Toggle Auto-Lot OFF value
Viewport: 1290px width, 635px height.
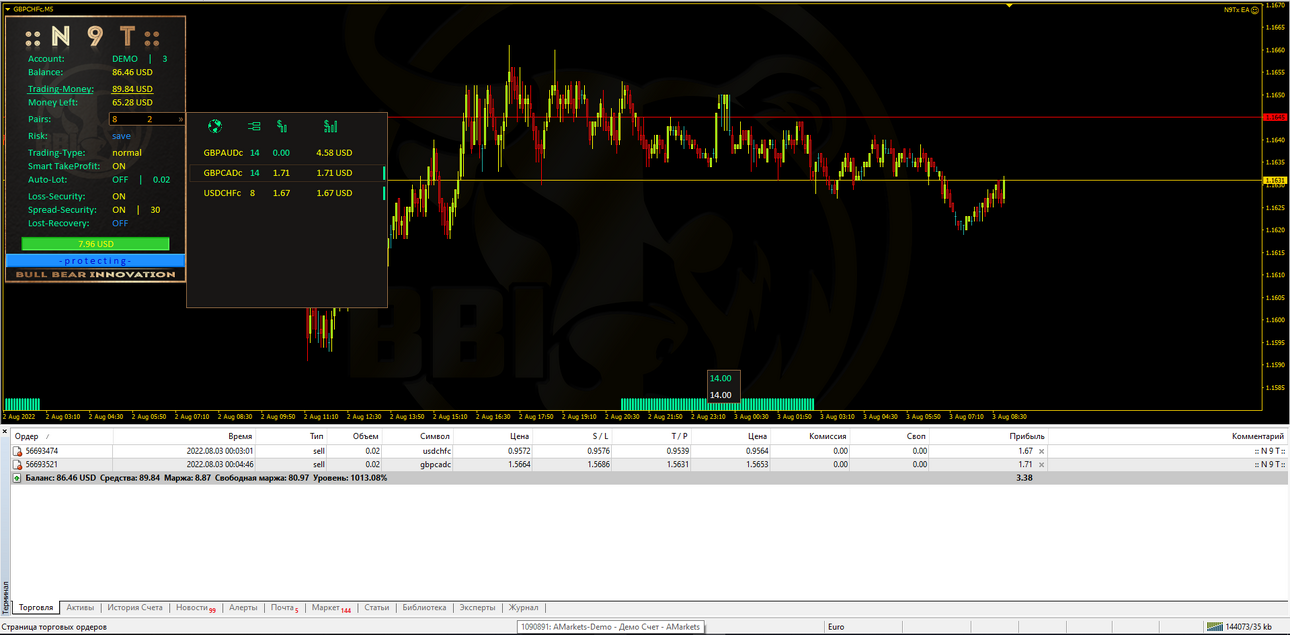(x=120, y=180)
